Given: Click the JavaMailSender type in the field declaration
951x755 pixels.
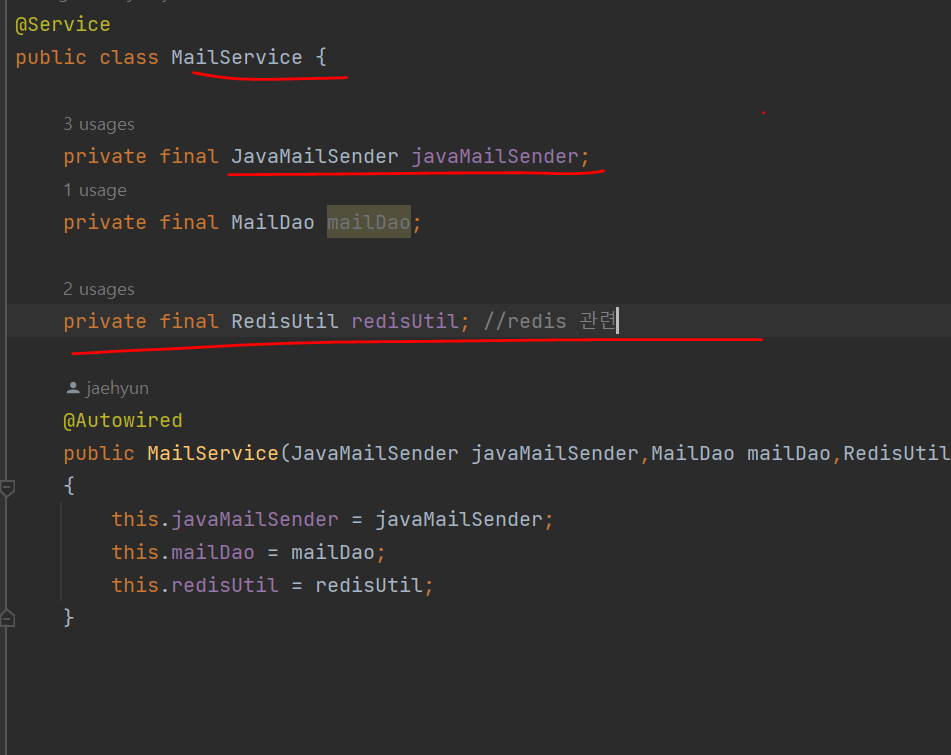Looking at the screenshot, I should coord(315,156).
